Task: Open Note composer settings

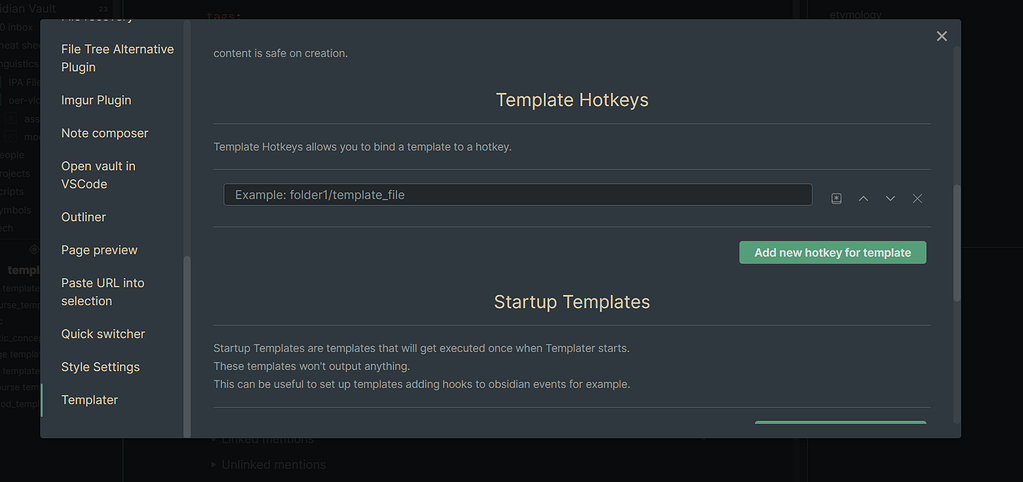Action: pyautogui.click(x=104, y=133)
